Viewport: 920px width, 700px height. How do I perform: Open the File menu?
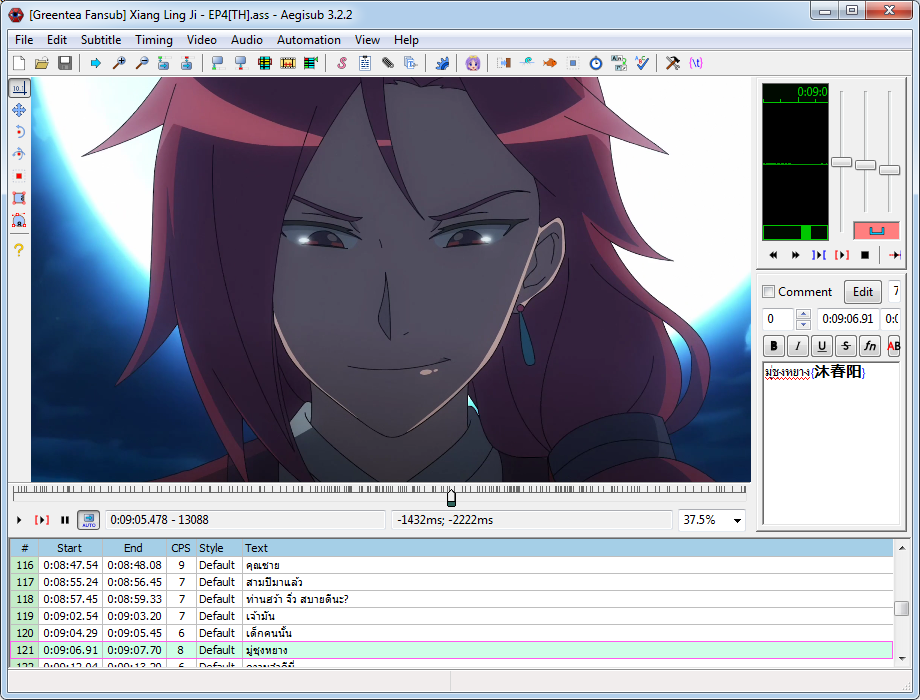(24, 40)
